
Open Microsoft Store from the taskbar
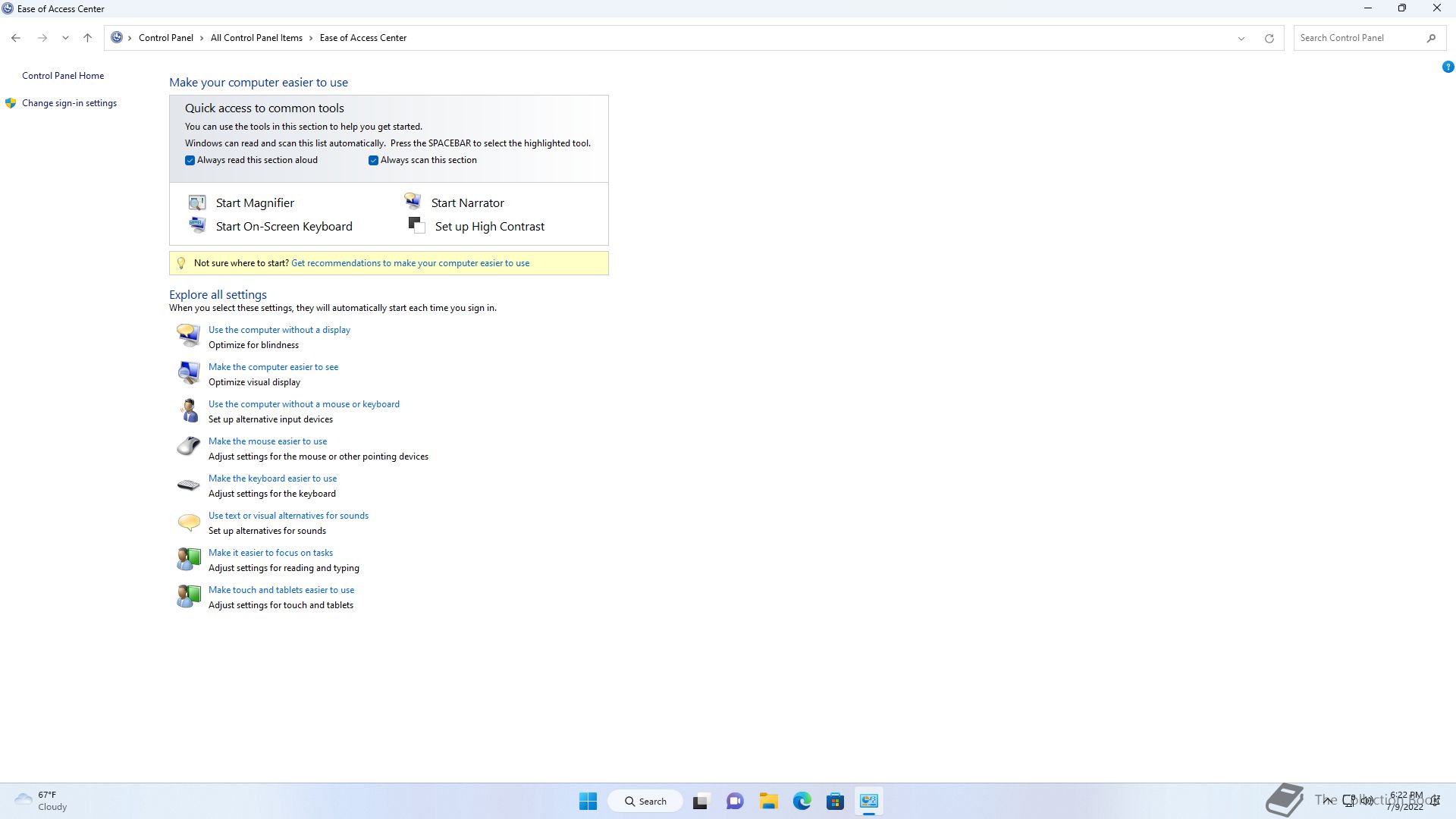click(x=835, y=801)
